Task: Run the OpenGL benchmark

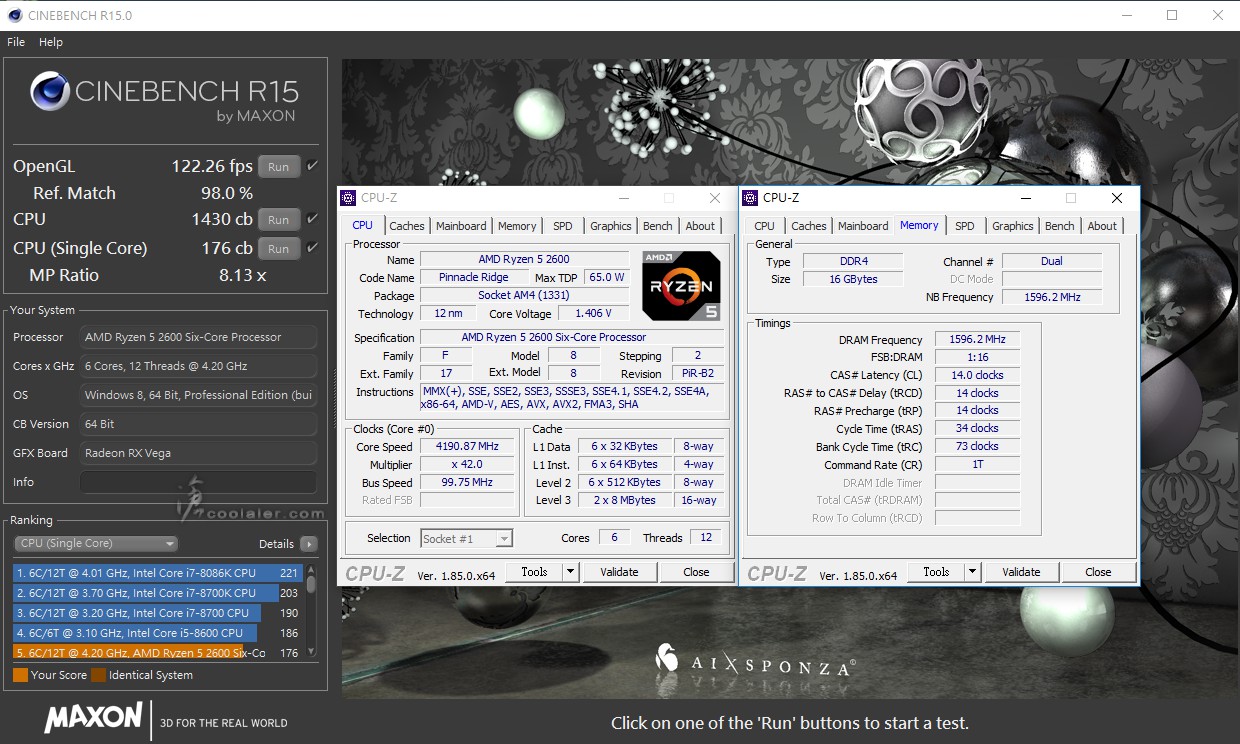Action: click(279, 167)
